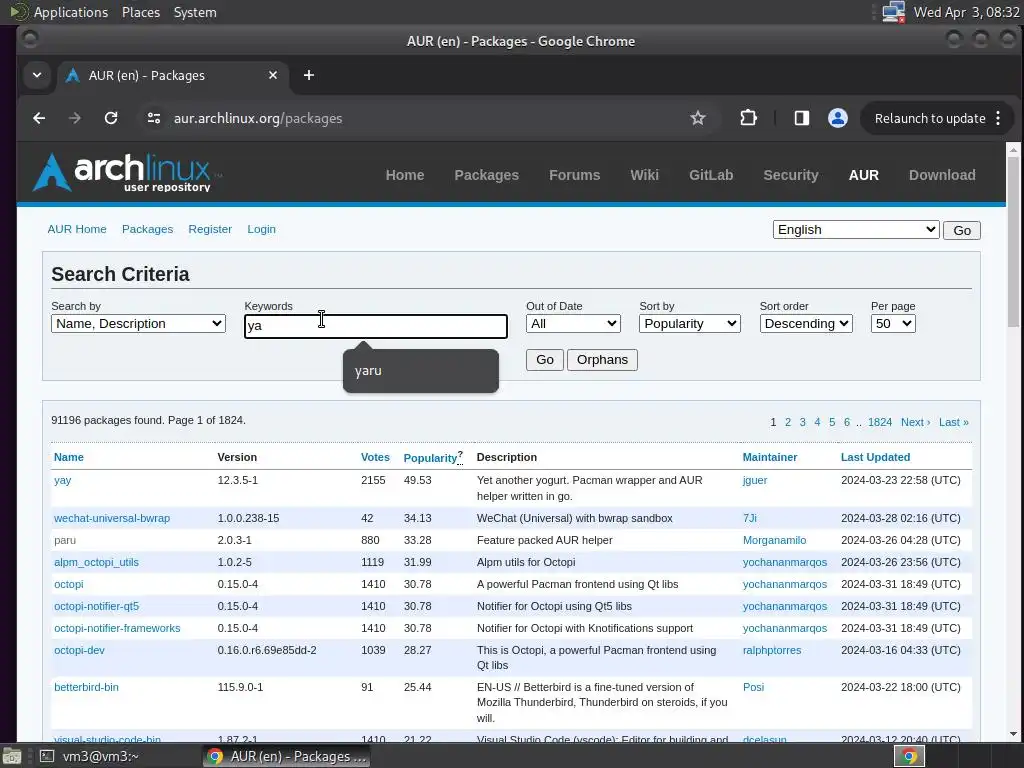Open a new browser tab

point(309,75)
